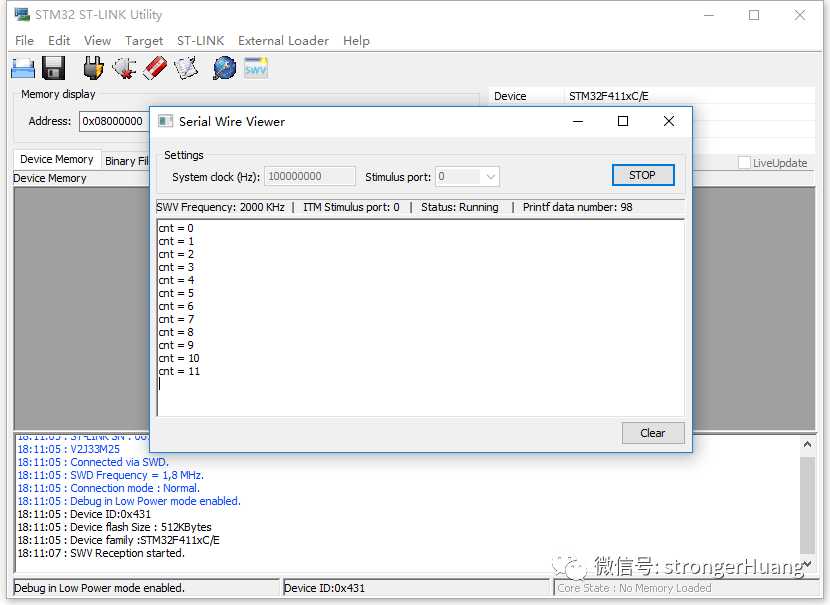This screenshot has height=605, width=830.
Task: Click the Save file floppy icon
Action: click(x=53, y=68)
